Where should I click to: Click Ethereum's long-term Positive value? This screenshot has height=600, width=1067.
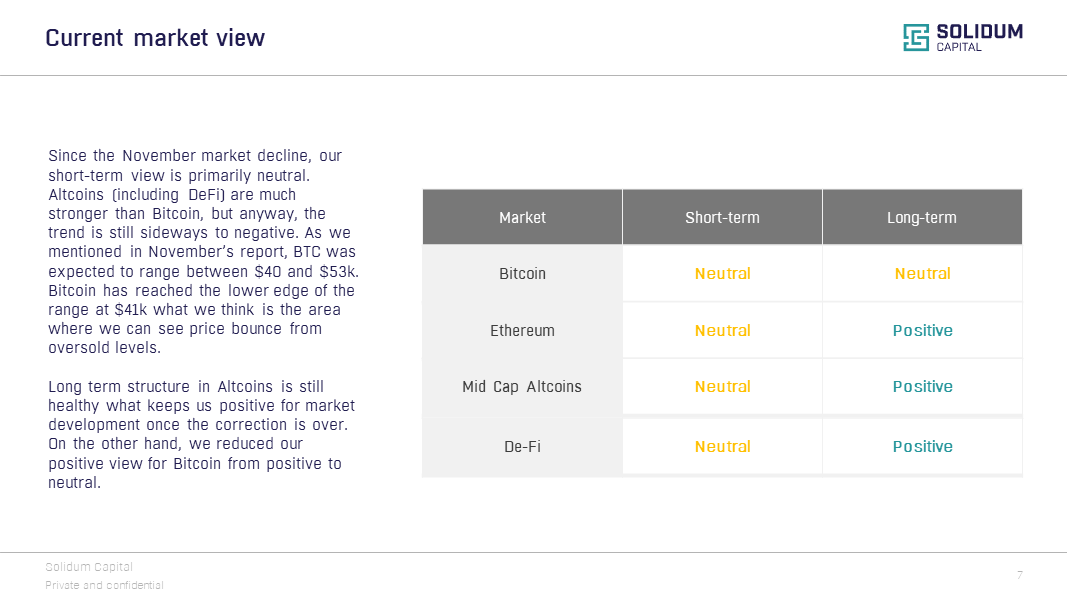pyautogui.click(x=922, y=331)
